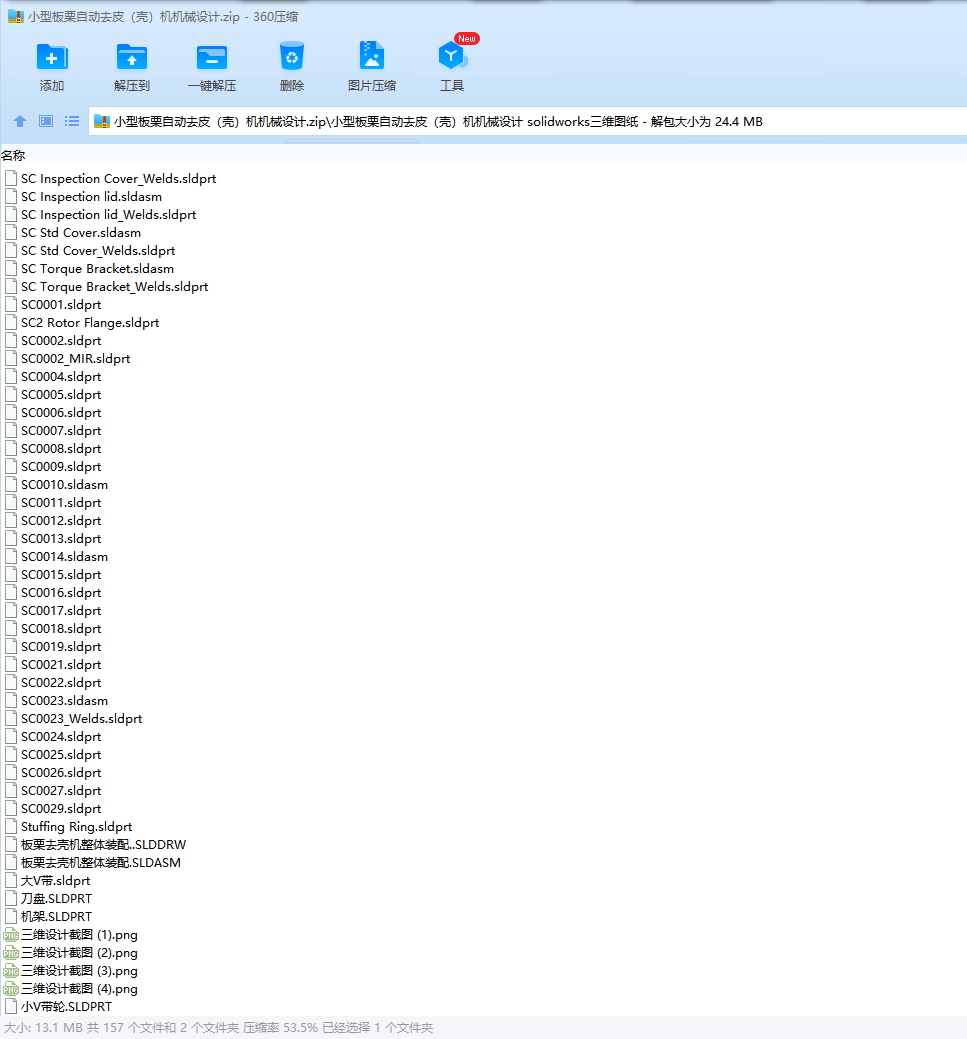
Task: Select SC Std Cover_Welds.sldprt
Action: (97, 250)
